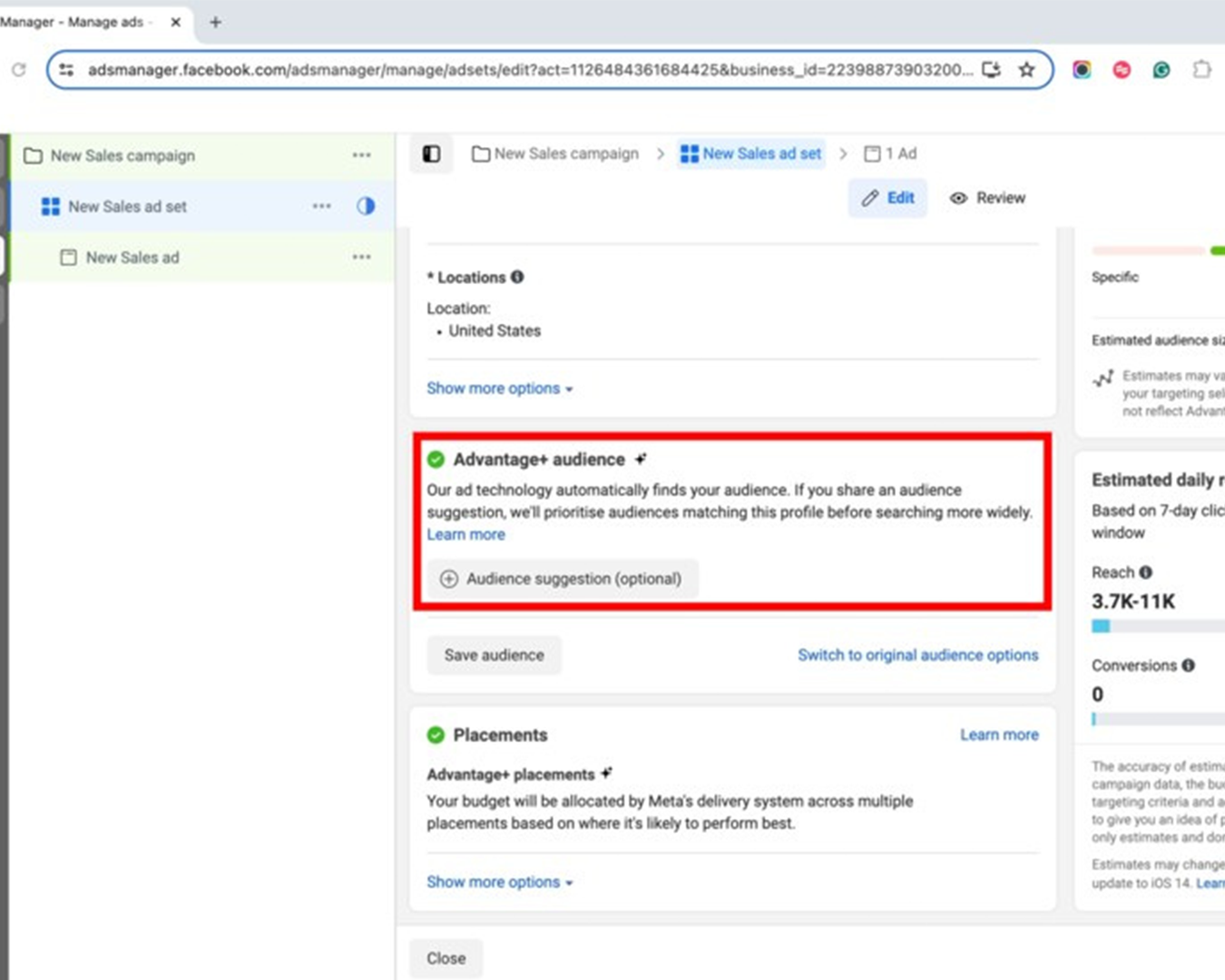Open Learn more about Advantage+ audience

[465, 534]
